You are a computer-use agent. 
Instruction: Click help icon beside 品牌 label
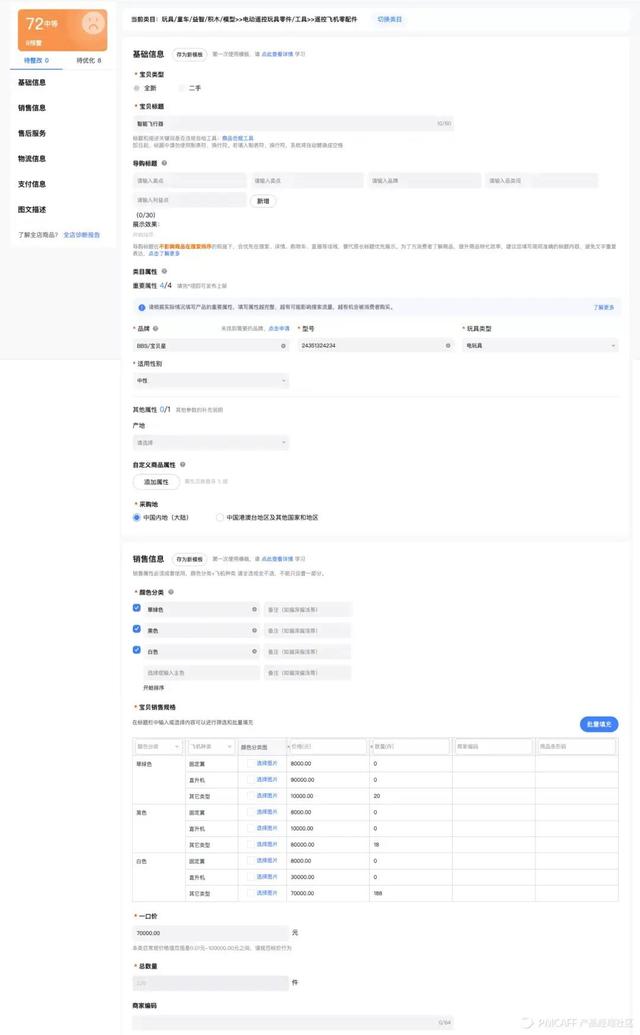(156, 328)
